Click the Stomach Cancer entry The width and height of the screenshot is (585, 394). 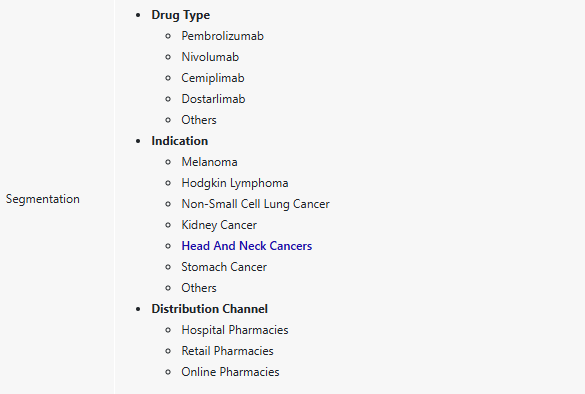(x=224, y=267)
